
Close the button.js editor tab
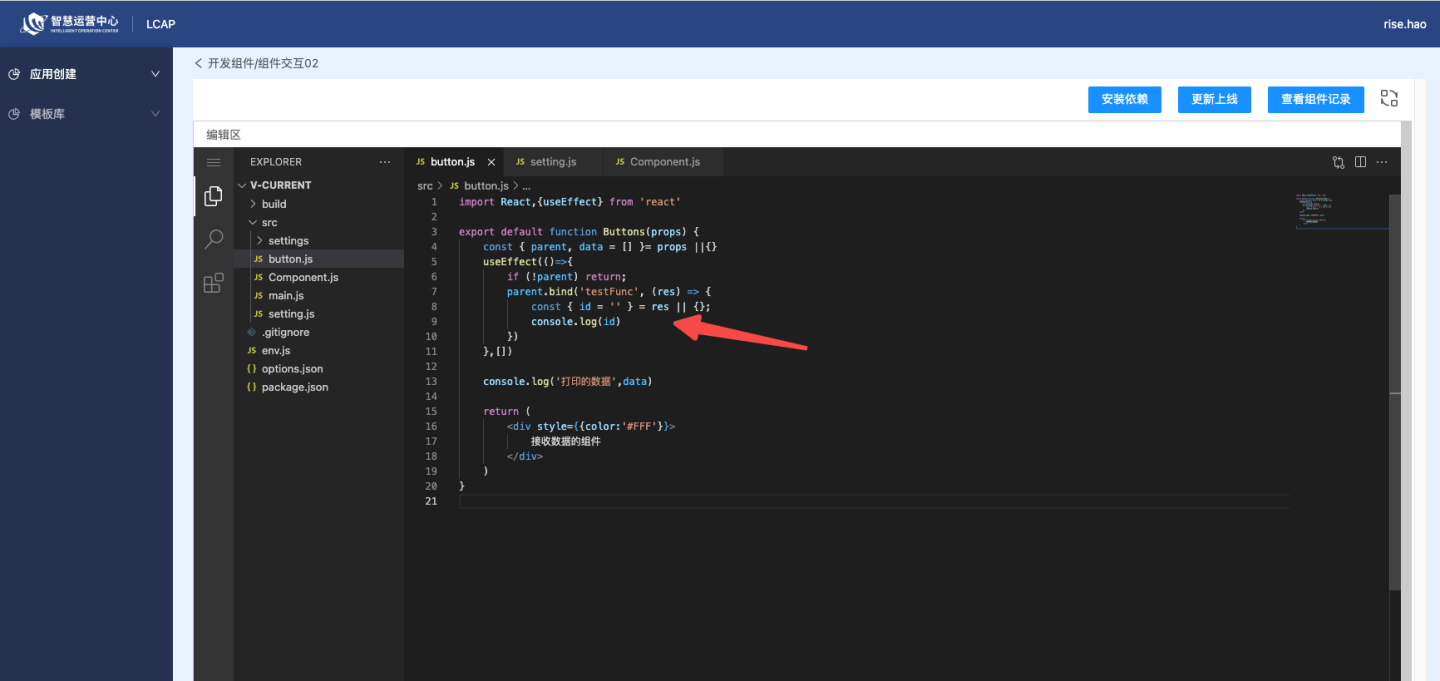[490, 162]
